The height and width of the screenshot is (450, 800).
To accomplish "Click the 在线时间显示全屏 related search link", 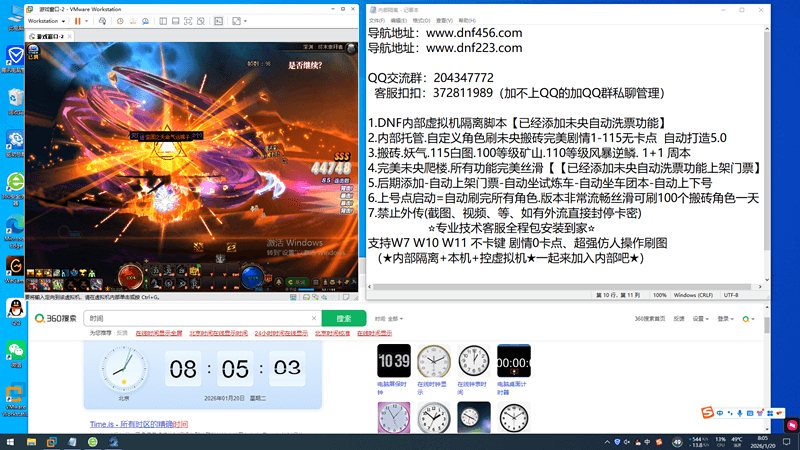I will [x=159, y=333].
